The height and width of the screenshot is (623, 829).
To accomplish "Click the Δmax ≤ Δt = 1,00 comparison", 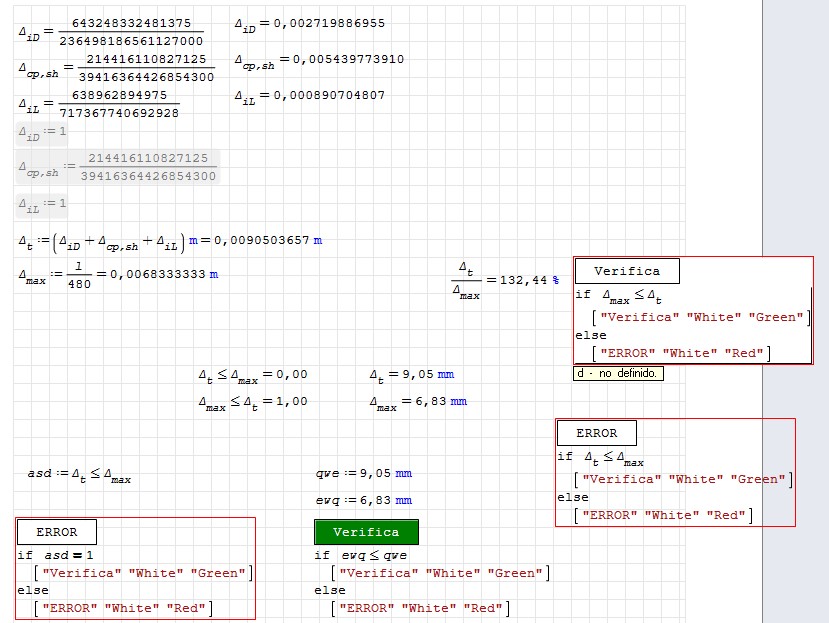I will (x=252, y=402).
